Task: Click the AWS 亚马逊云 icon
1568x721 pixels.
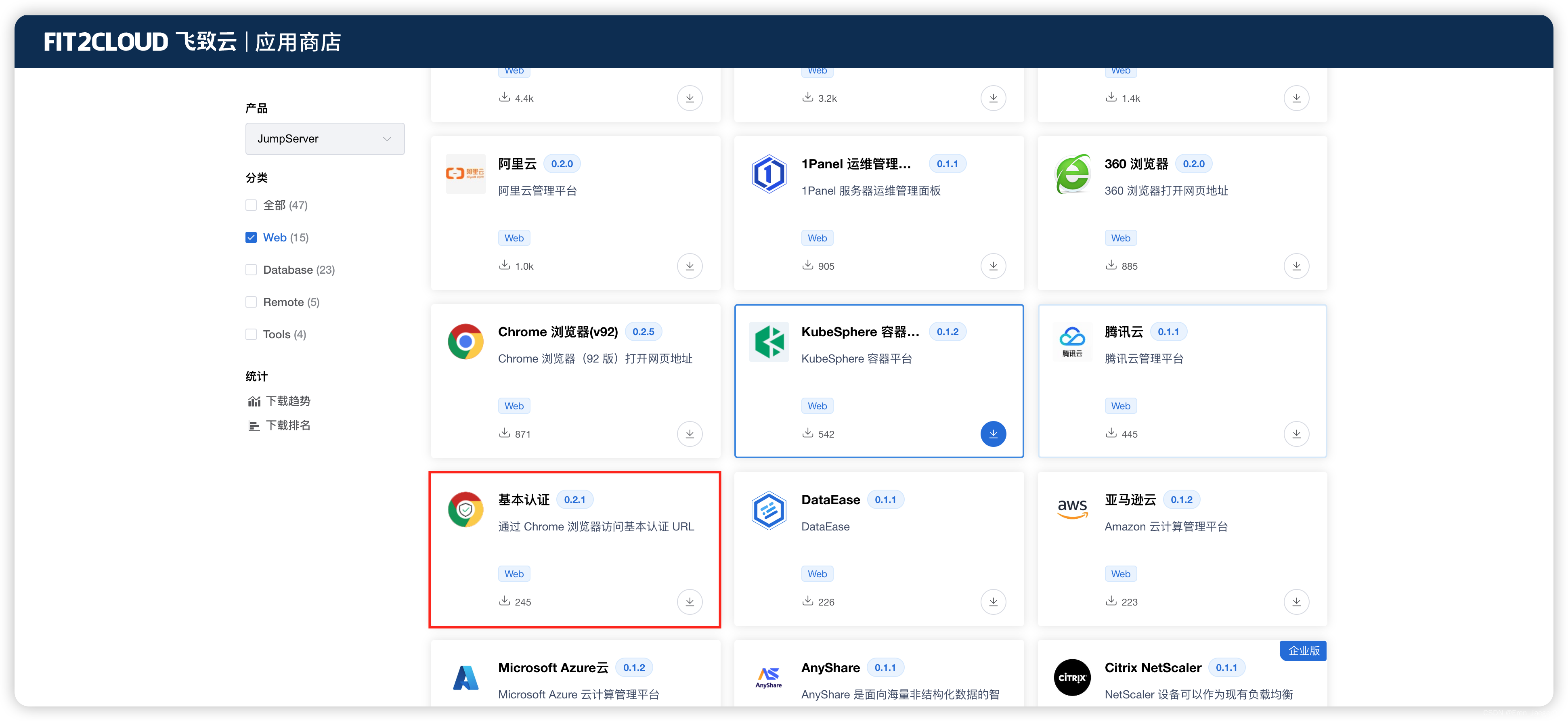Action: point(1072,510)
